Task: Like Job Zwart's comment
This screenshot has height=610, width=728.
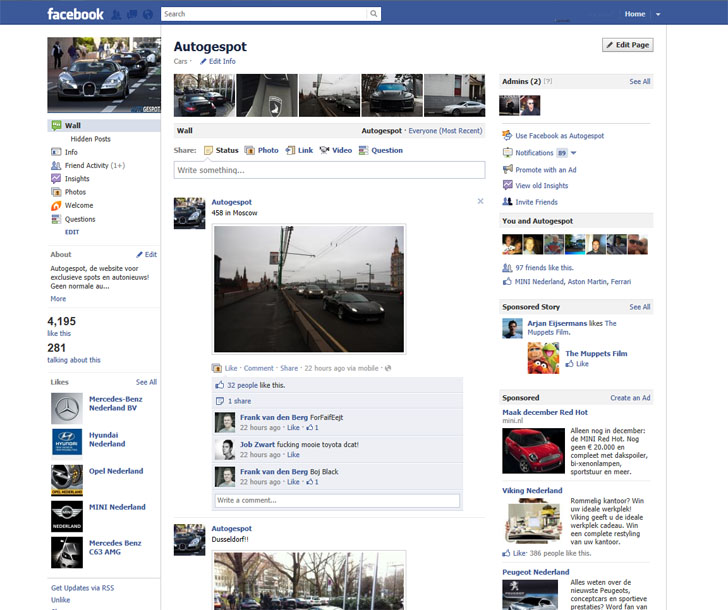Action: pos(293,454)
